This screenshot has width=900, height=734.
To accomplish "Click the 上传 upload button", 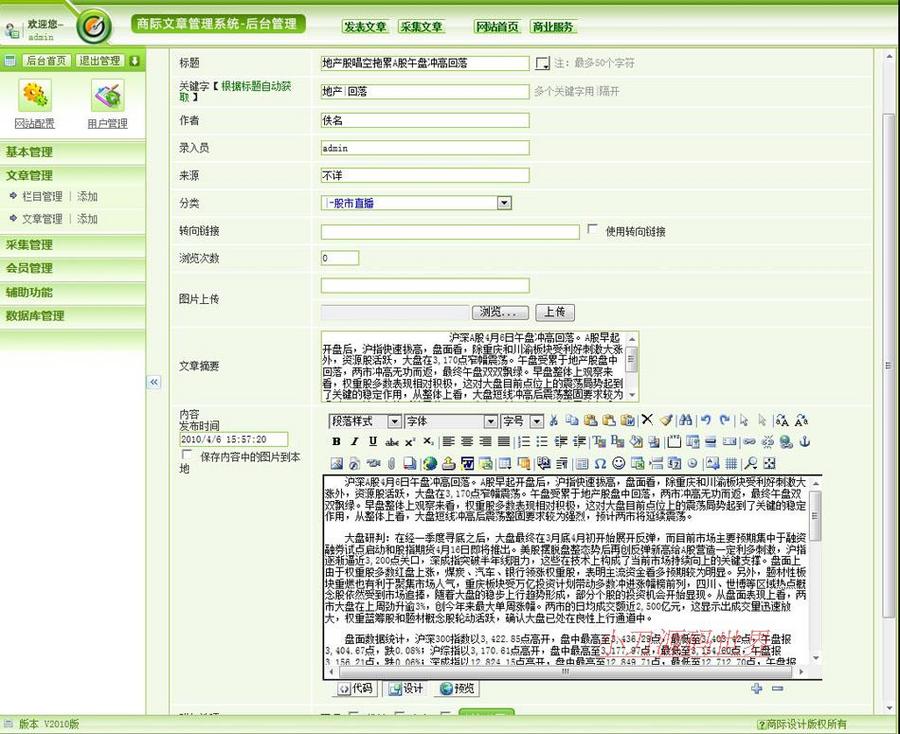I will 555,313.
